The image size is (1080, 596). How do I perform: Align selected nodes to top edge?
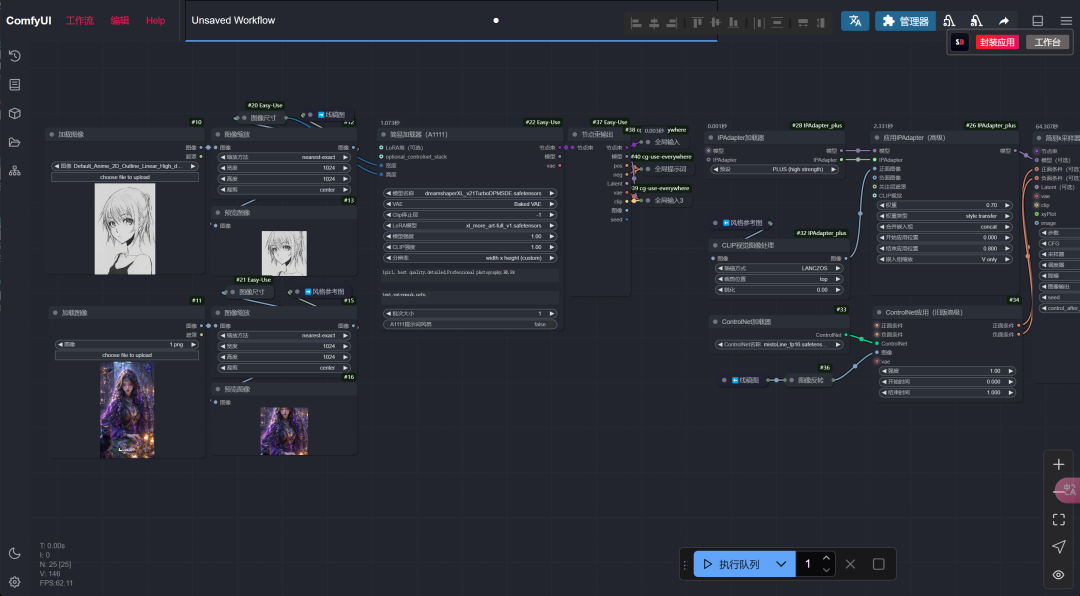click(698, 23)
